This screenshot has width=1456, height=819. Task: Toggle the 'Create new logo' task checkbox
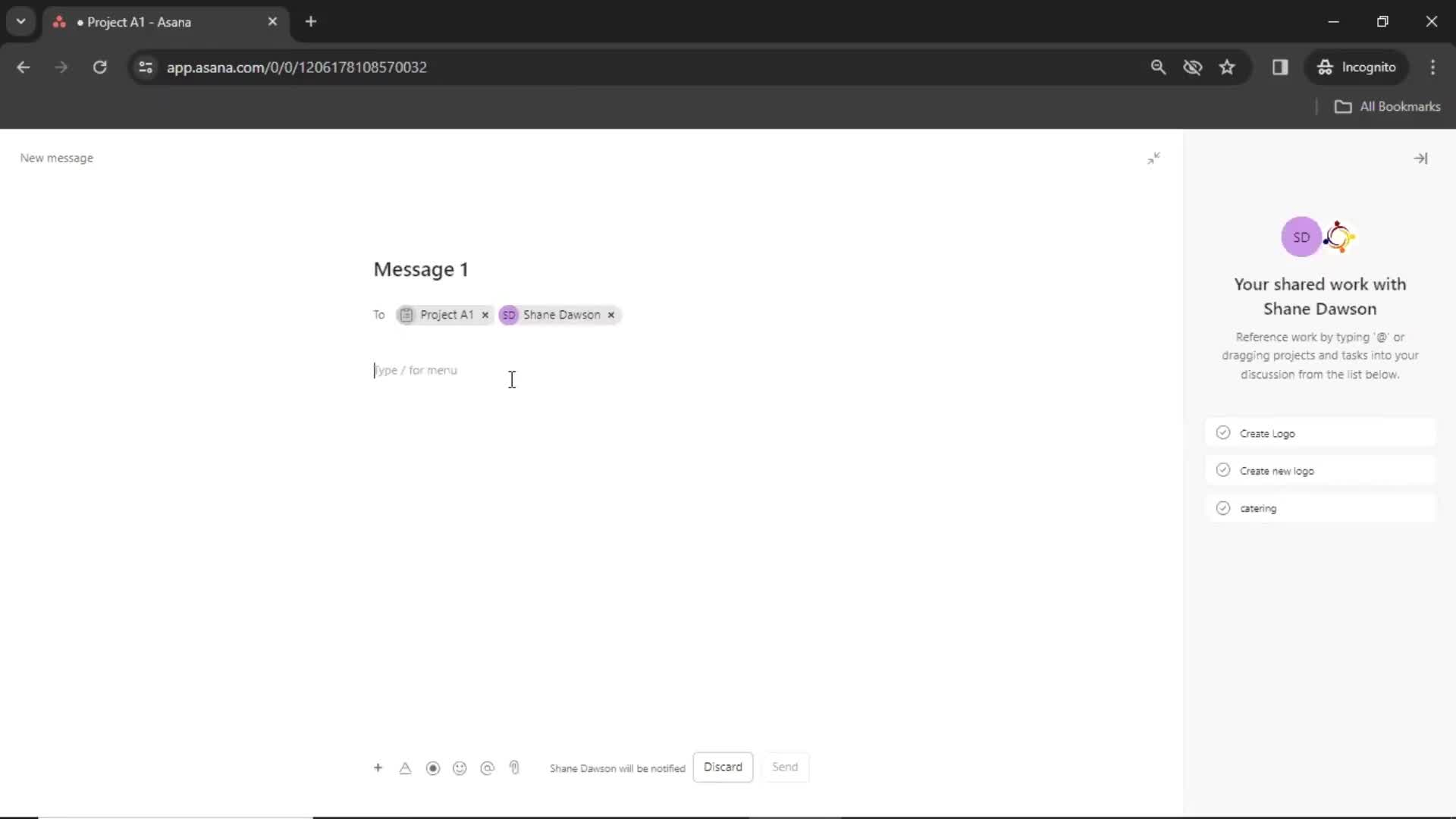click(1222, 470)
